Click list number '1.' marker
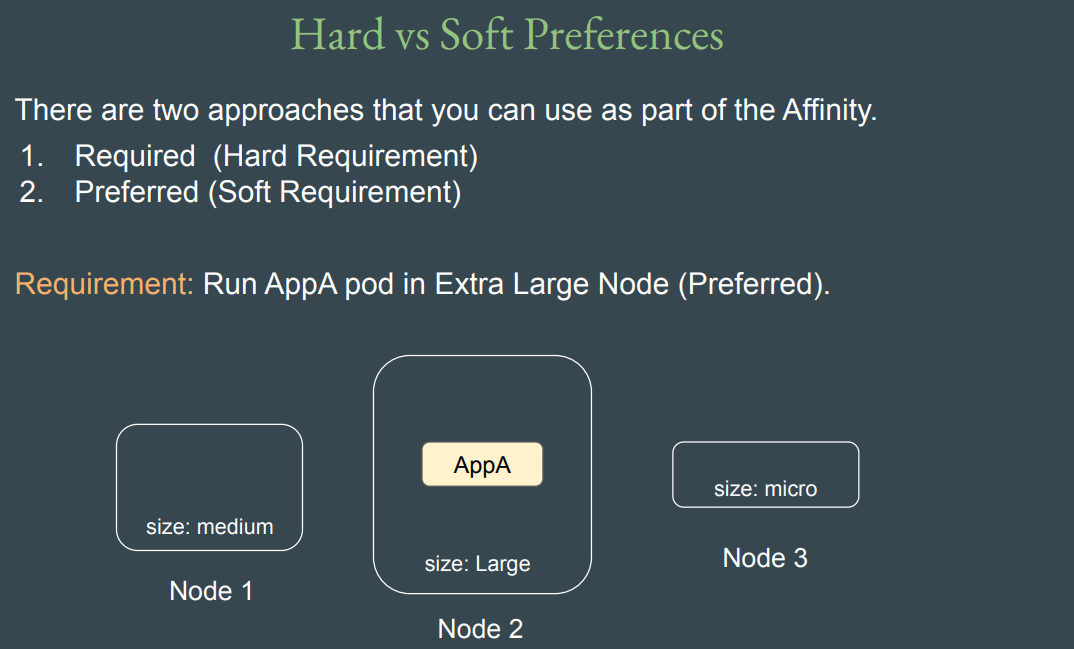This screenshot has width=1074, height=649. coord(33,156)
